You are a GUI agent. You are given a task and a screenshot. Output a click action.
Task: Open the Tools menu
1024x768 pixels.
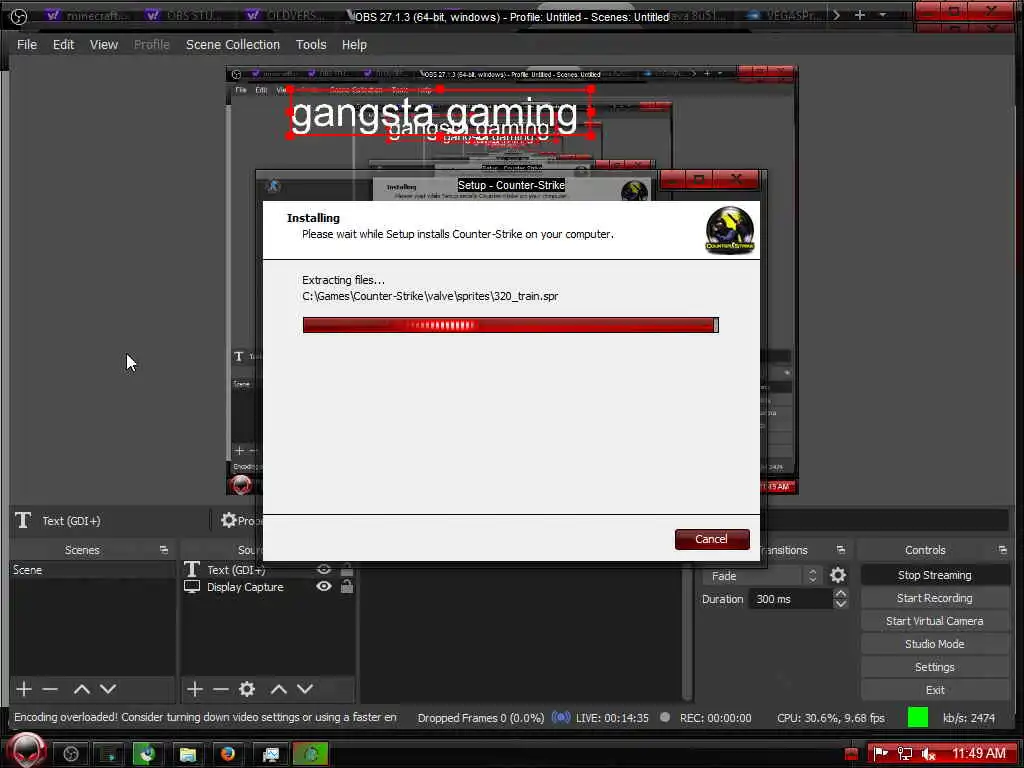pyautogui.click(x=311, y=44)
